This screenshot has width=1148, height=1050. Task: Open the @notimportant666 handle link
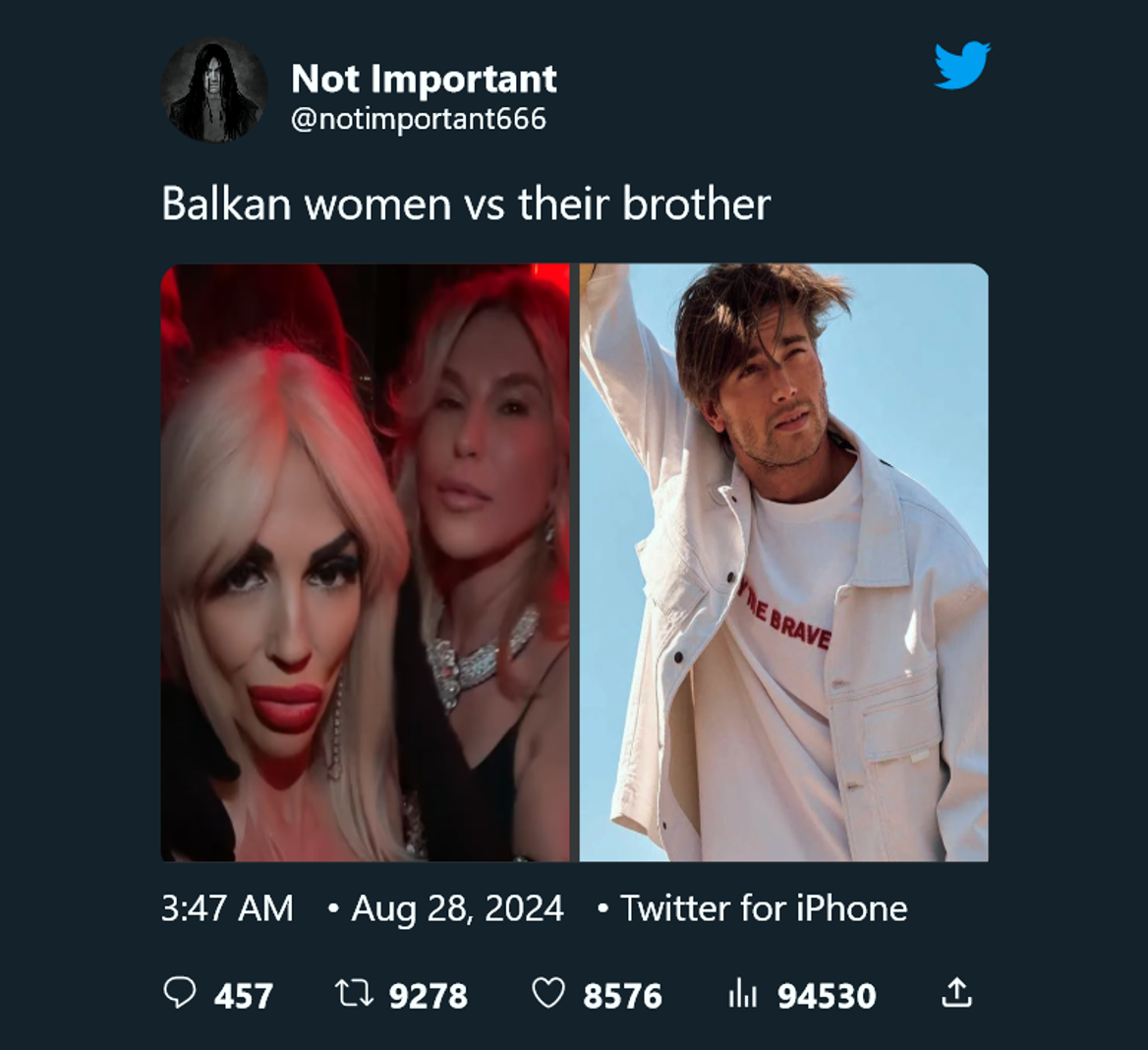pyautogui.click(x=419, y=119)
